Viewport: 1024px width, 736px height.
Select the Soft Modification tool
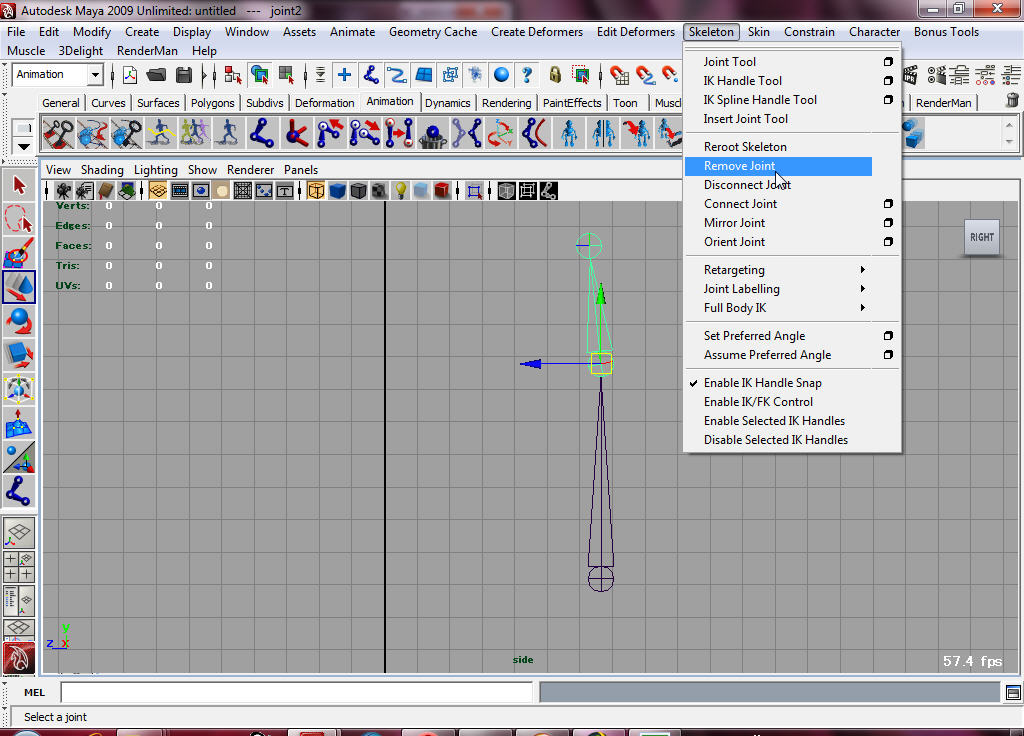(x=19, y=423)
